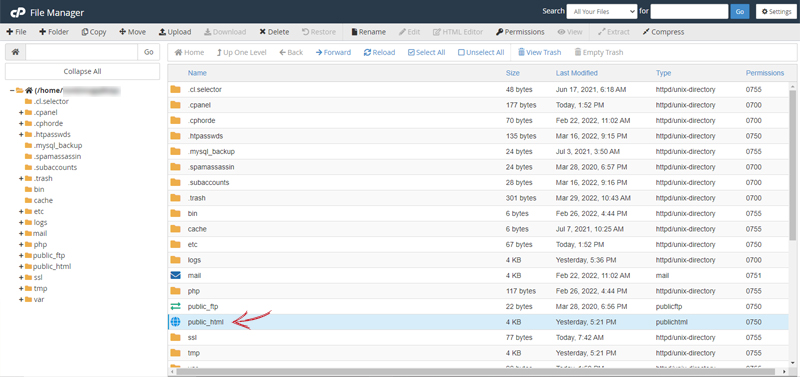The image size is (800, 377).
Task: Expand .cphorde in the folder tree
Action: coord(21,123)
